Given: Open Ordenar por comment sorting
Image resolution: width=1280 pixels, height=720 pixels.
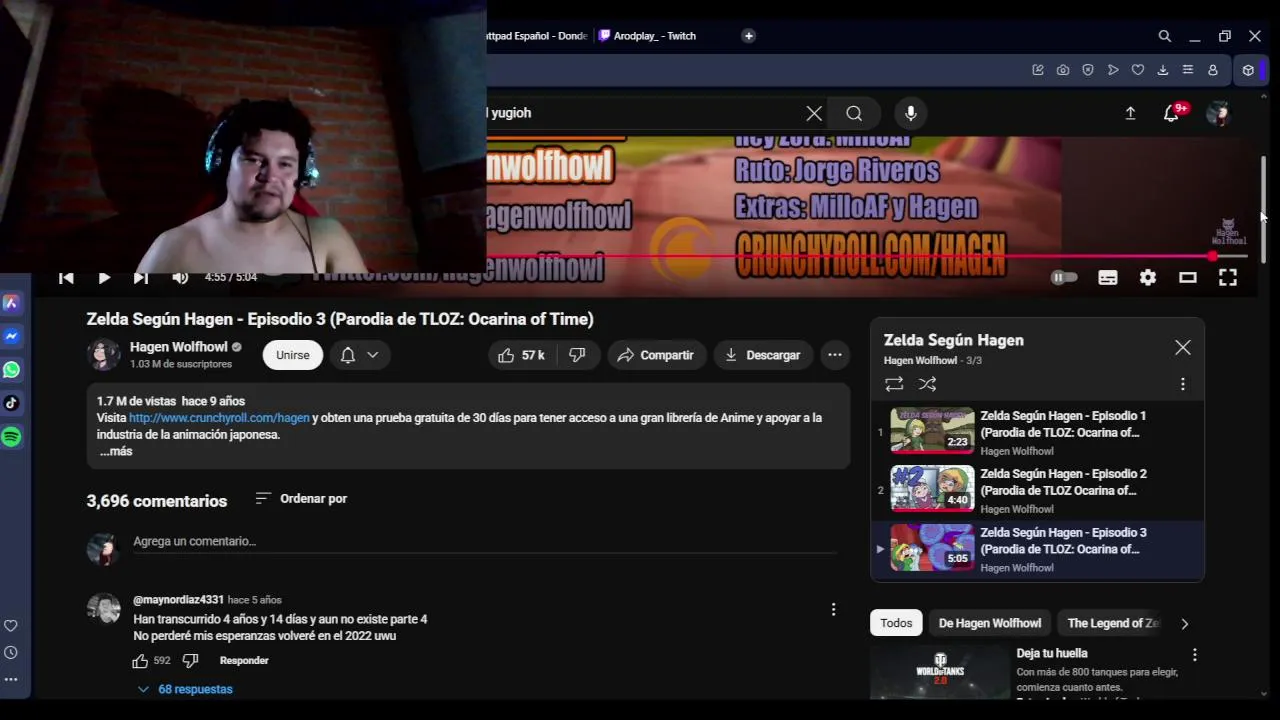Looking at the screenshot, I should click(x=301, y=498).
